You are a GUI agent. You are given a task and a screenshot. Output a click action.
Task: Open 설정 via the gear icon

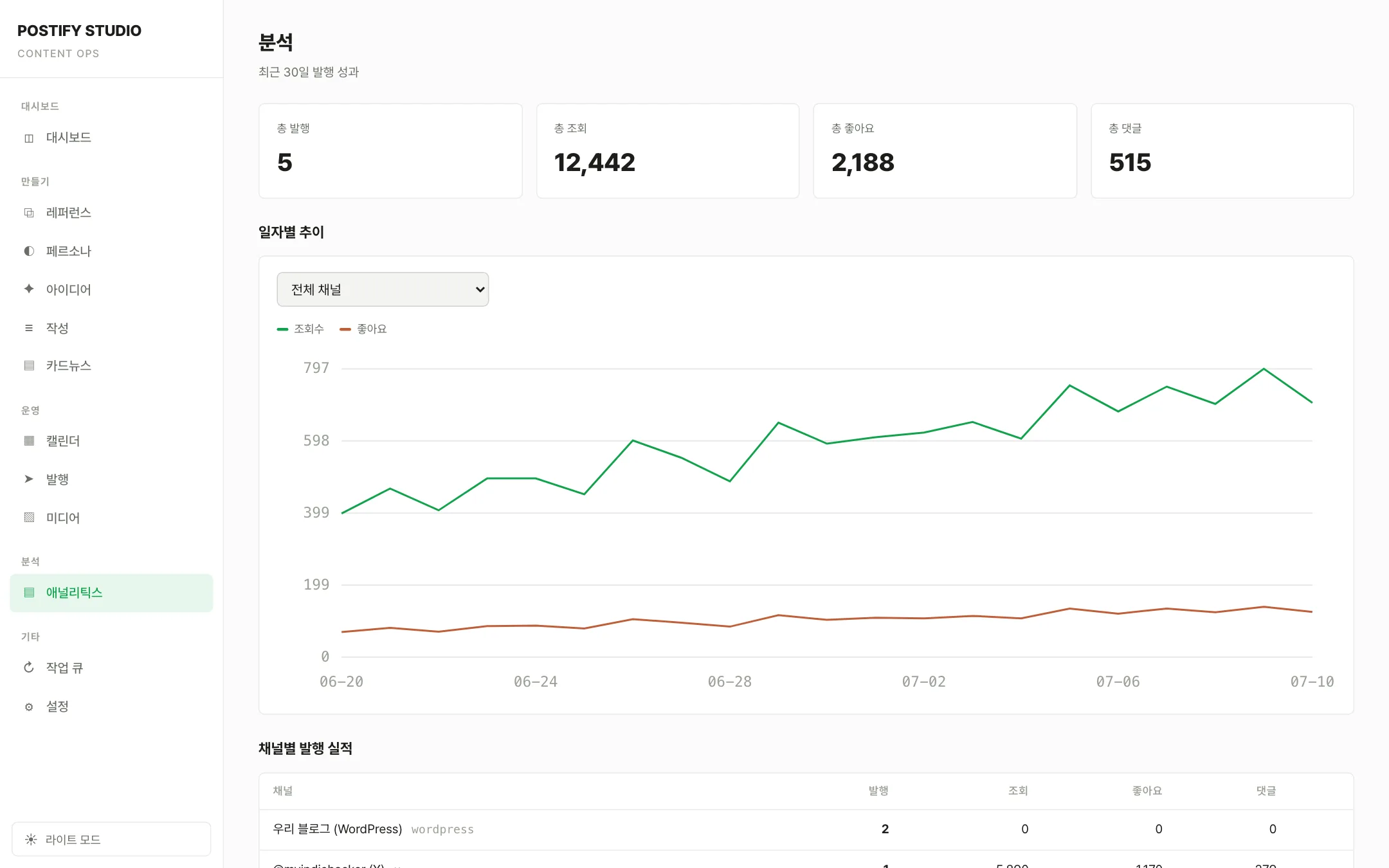29,707
